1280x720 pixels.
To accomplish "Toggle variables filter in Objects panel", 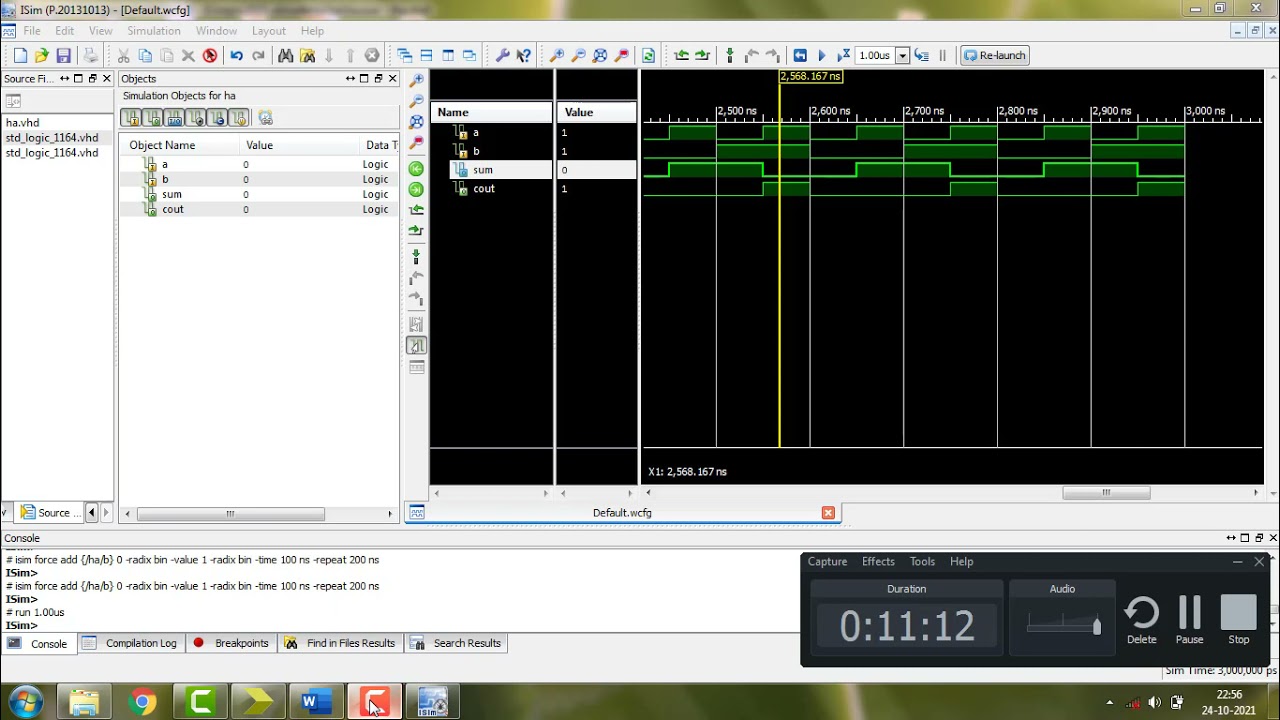I will click(238, 118).
